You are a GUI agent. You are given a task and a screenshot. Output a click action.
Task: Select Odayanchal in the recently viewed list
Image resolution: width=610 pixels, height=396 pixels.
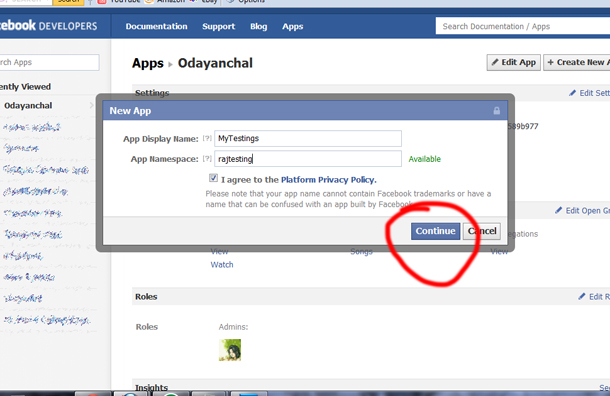(28, 105)
